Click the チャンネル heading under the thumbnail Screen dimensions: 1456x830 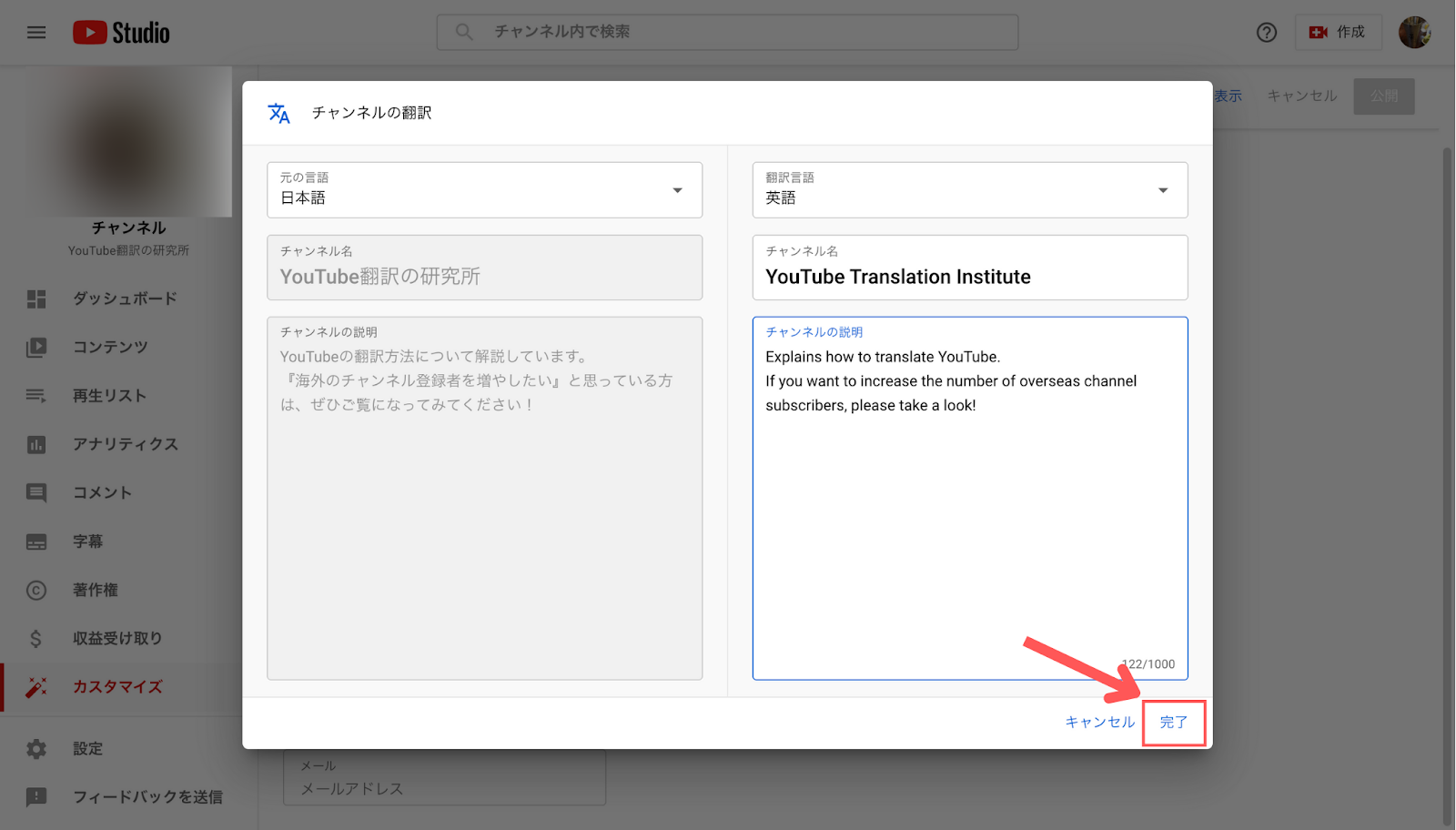pyautogui.click(x=128, y=228)
